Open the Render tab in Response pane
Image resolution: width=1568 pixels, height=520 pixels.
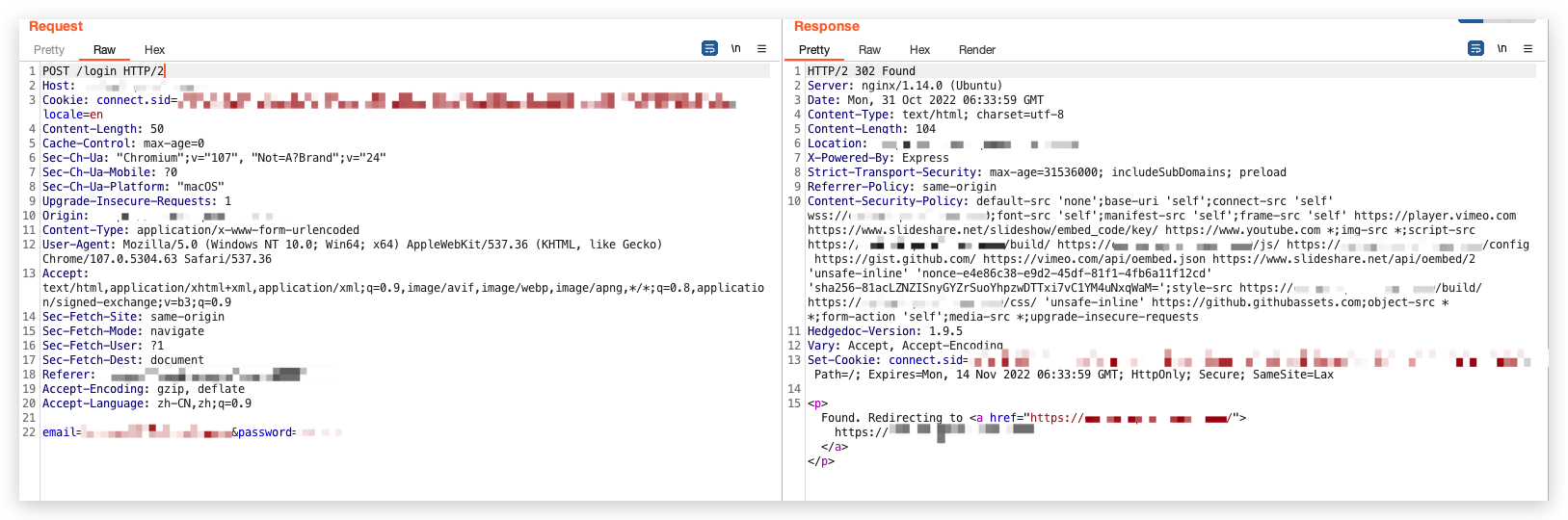pos(977,50)
